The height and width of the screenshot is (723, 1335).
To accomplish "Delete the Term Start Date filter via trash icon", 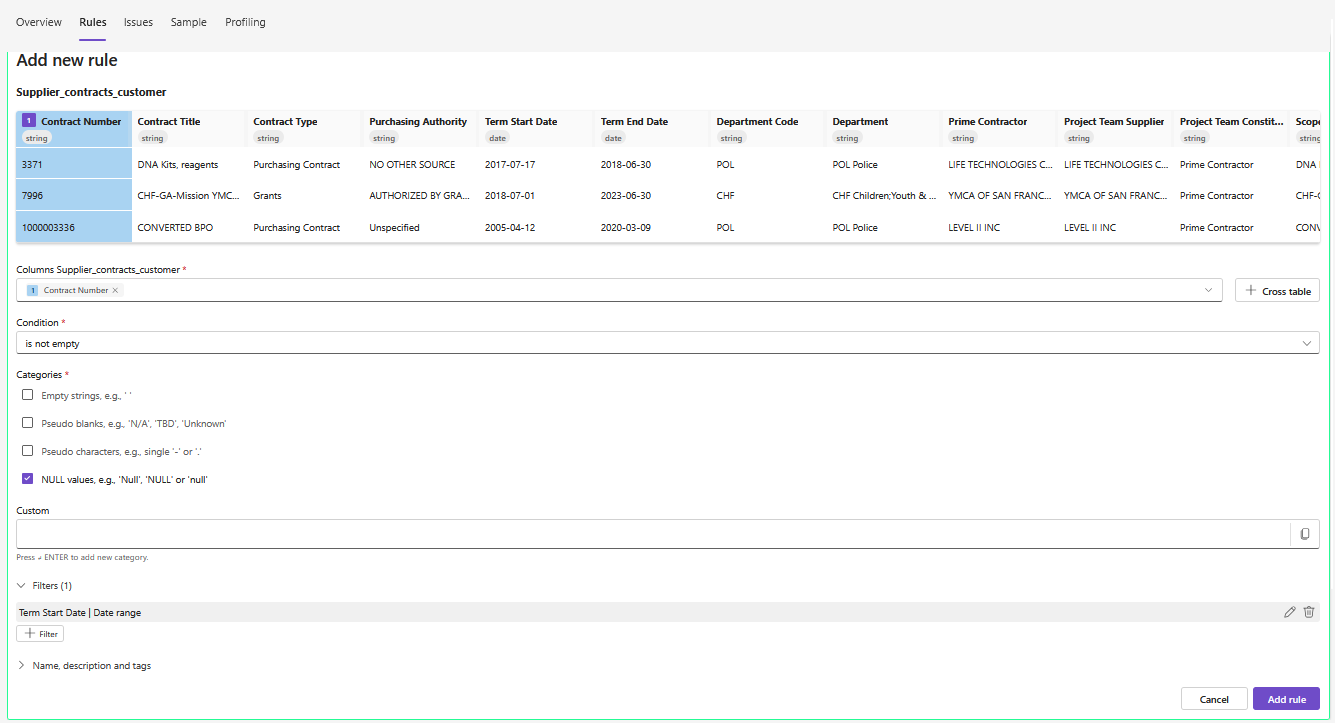I will [1309, 612].
